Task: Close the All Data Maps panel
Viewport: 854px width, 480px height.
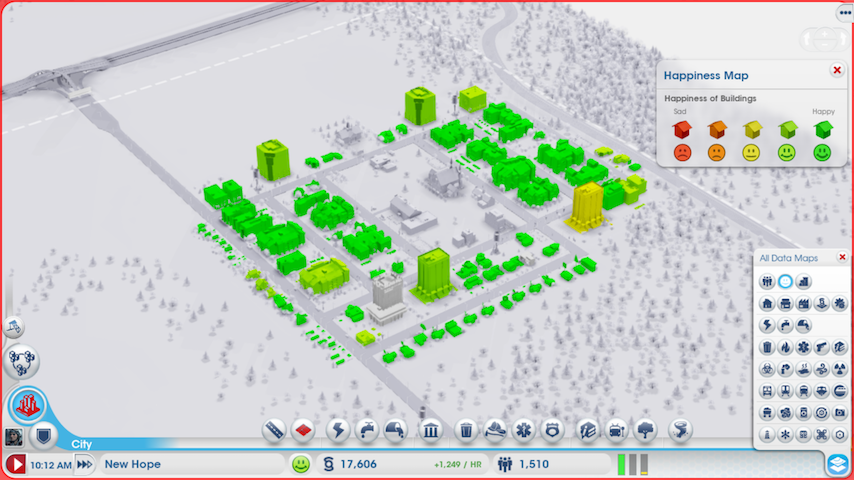Action: click(x=842, y=257)
